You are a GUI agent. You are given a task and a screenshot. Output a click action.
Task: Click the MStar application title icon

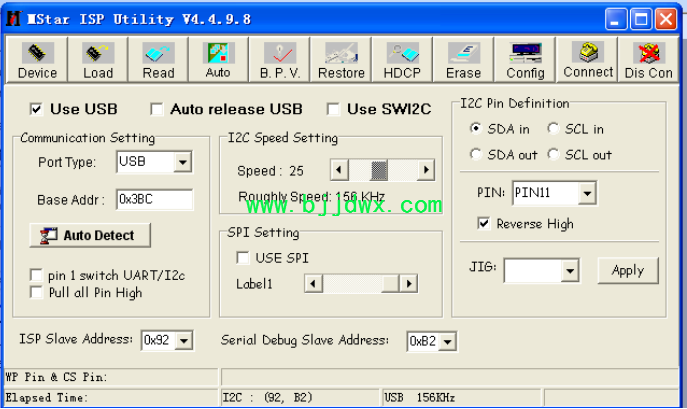[14, 18]
